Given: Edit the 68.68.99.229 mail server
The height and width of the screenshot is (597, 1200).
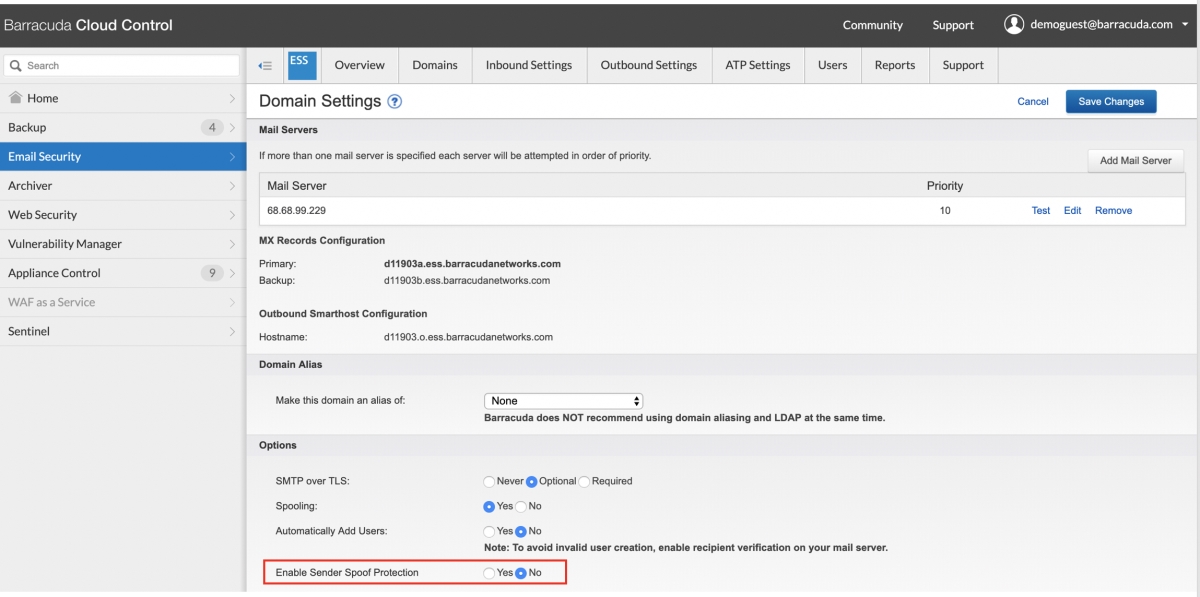Looking at the screenshot, I should [1073, 211].
